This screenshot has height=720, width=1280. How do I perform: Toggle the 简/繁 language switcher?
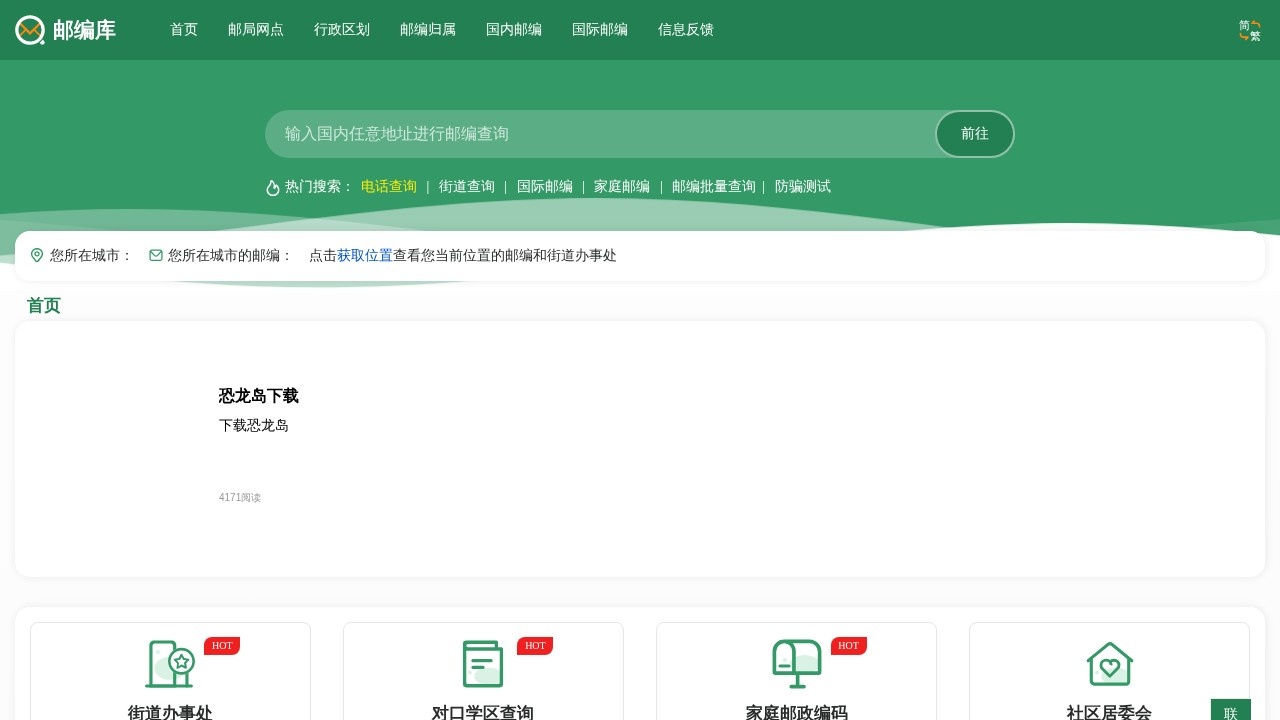[x=1250, y=30]
